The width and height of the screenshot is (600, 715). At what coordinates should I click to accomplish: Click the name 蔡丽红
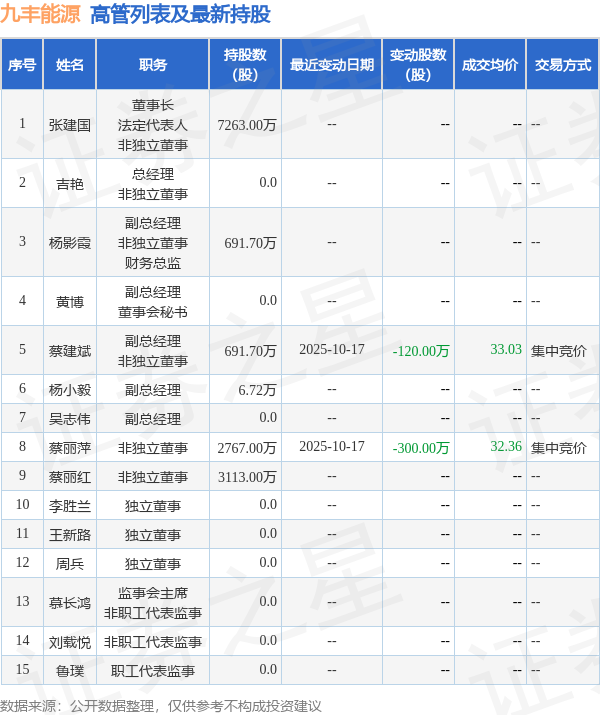tap(70, 477)
